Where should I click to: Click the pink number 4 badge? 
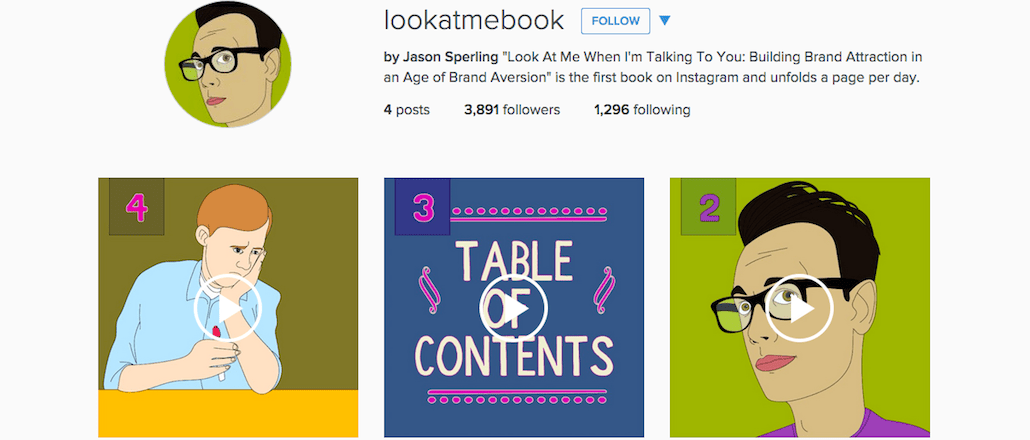[x=136, y=207]
